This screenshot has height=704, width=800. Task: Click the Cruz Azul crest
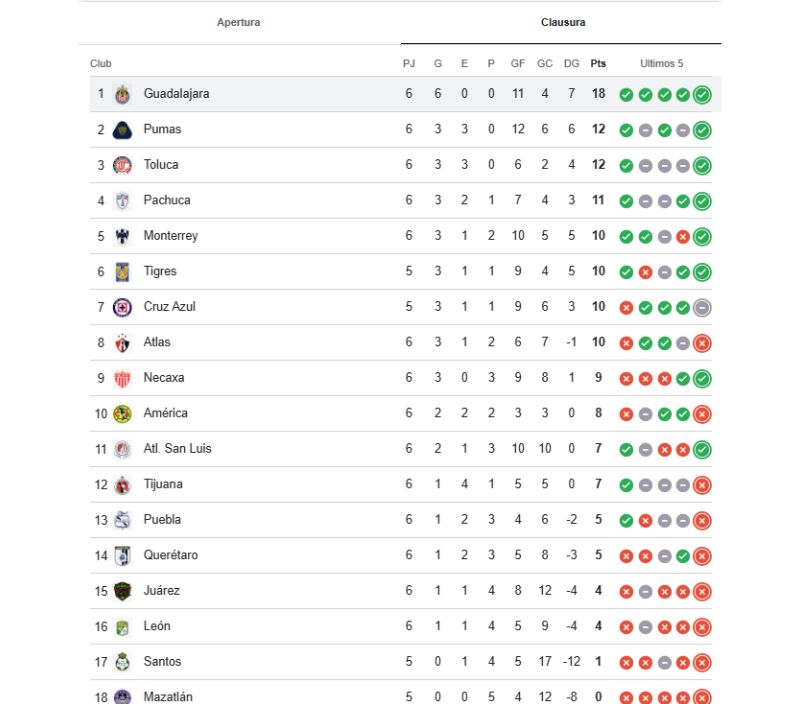[x=122, y=307]
